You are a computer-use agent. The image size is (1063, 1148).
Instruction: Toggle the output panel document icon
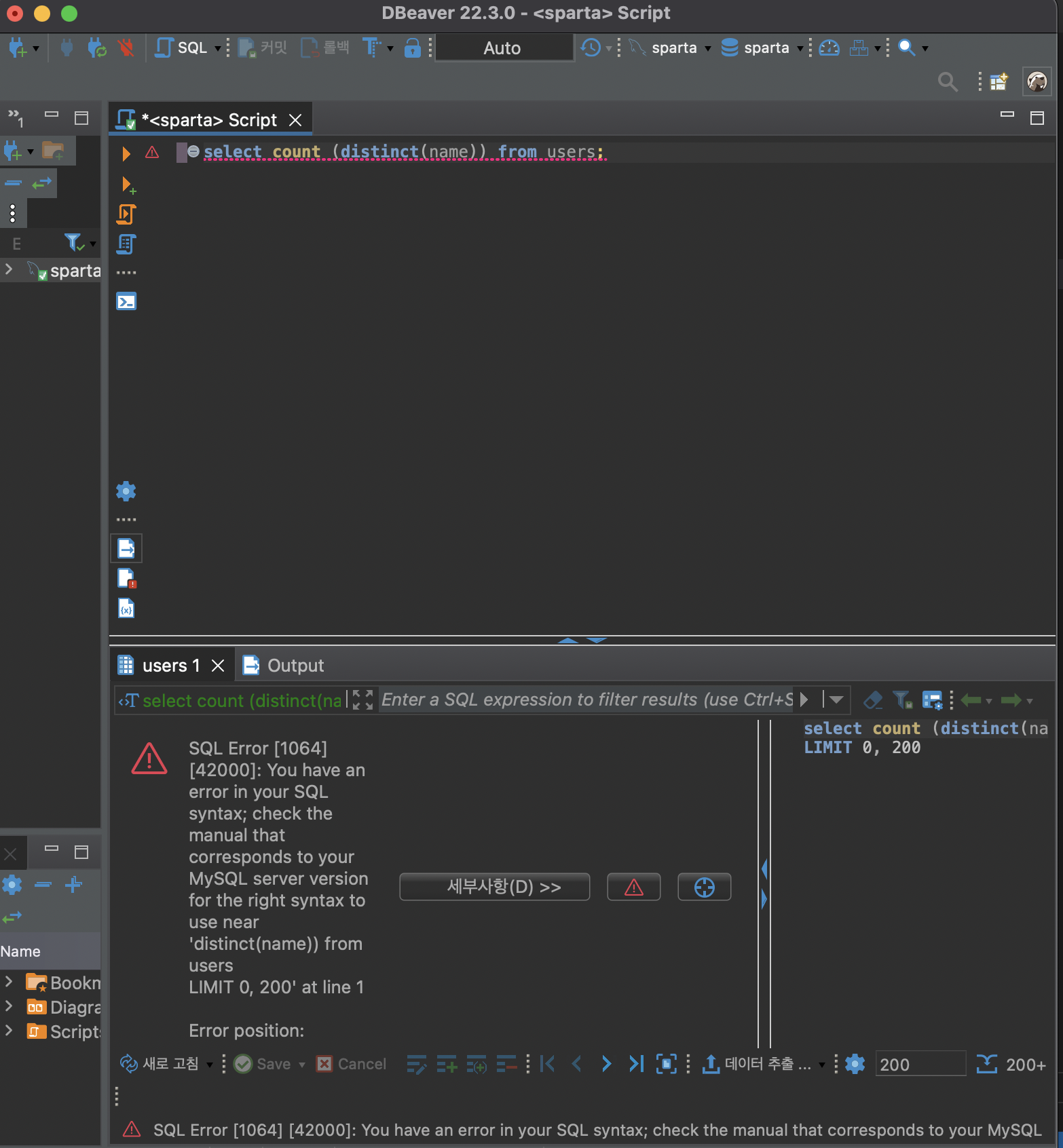click(x=126, y=548)
